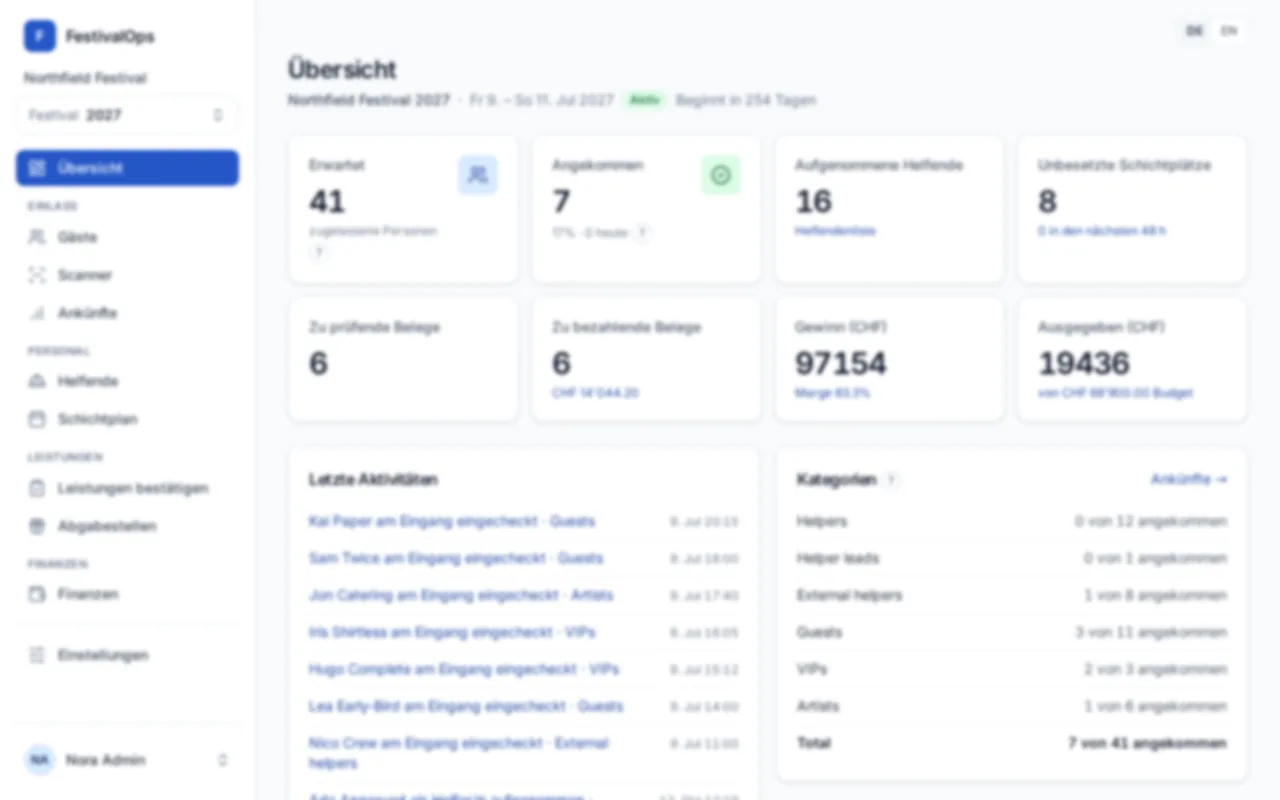Select the Abgabestellen sidebar icon
The height and width of the screenshot is (800, 1280).
click(x=37, y=526)
